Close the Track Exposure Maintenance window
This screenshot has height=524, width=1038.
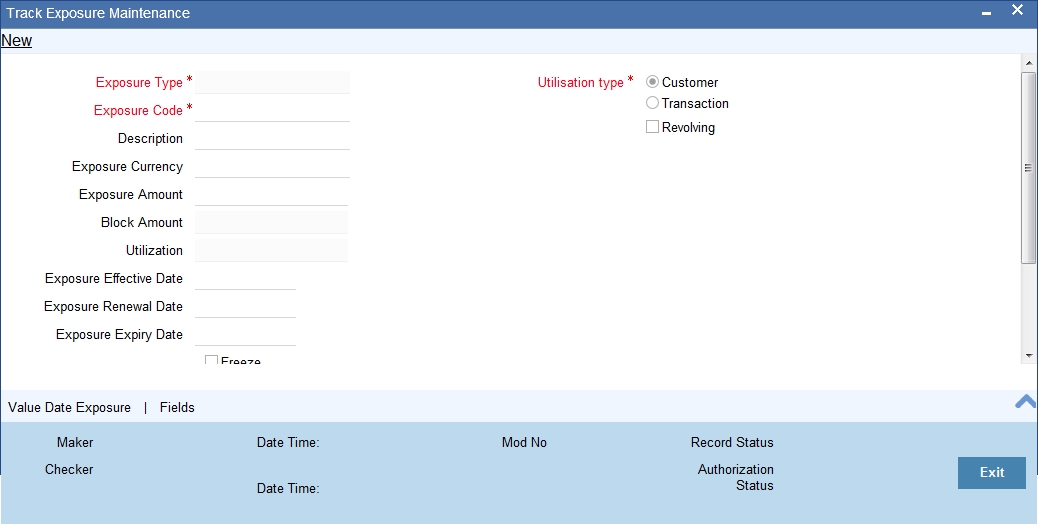(x=1017, y=10)
